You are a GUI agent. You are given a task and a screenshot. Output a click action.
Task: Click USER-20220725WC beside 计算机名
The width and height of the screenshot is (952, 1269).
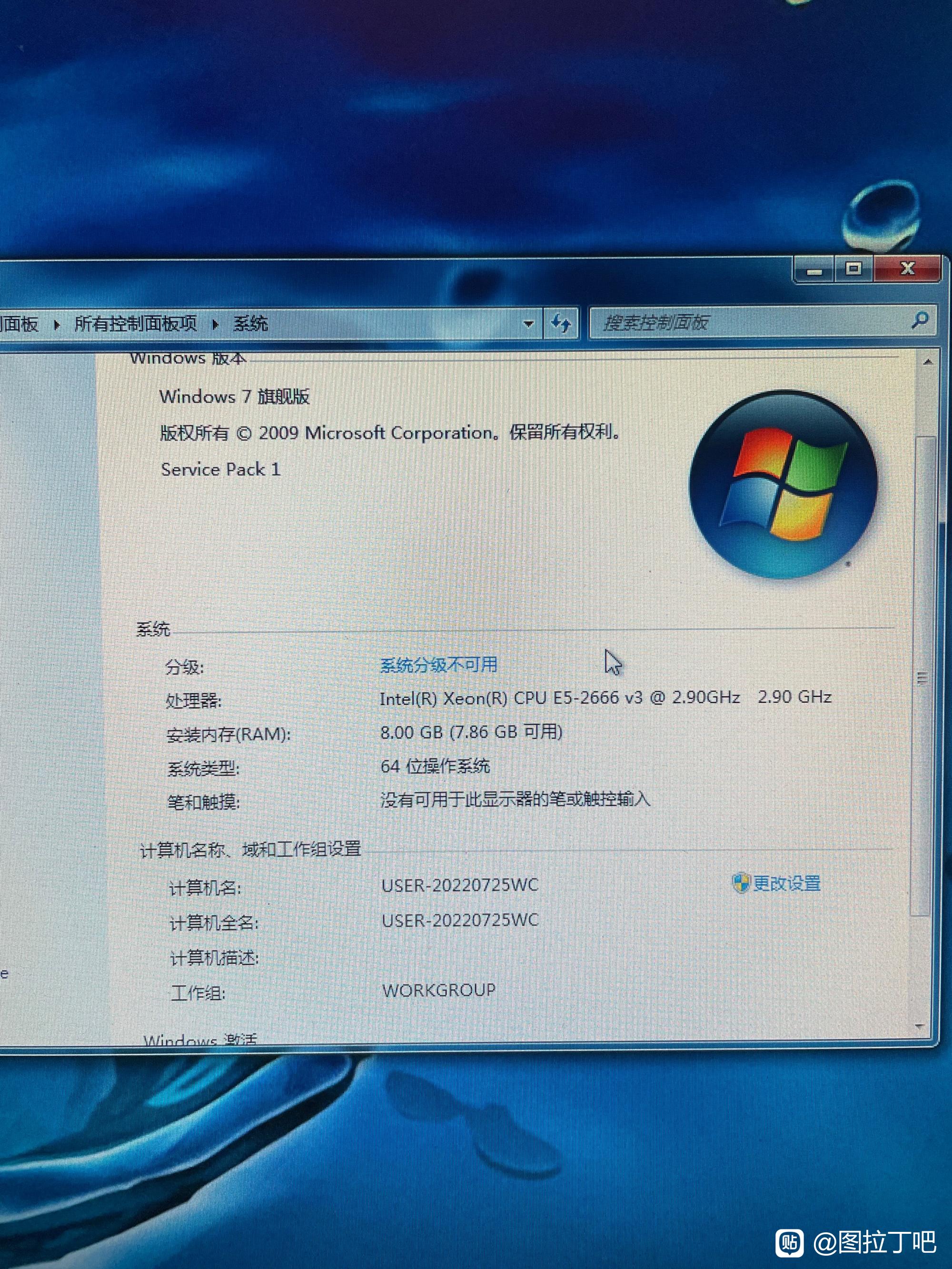coord(460,884)
